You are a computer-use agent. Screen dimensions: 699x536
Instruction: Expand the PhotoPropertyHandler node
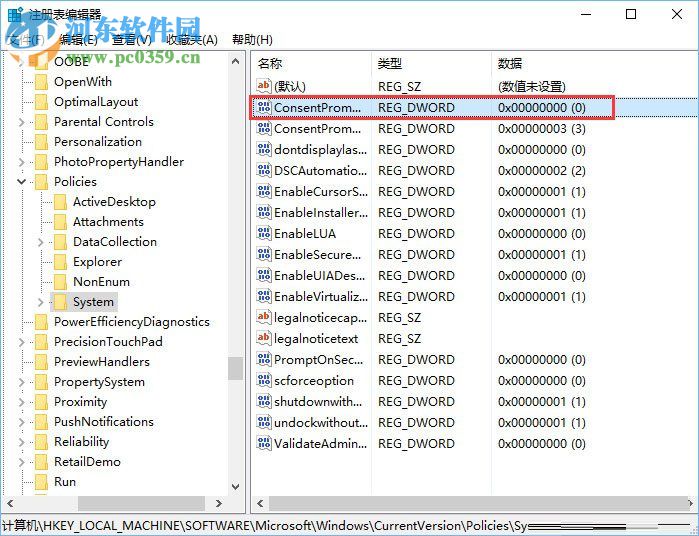point(21,161)
